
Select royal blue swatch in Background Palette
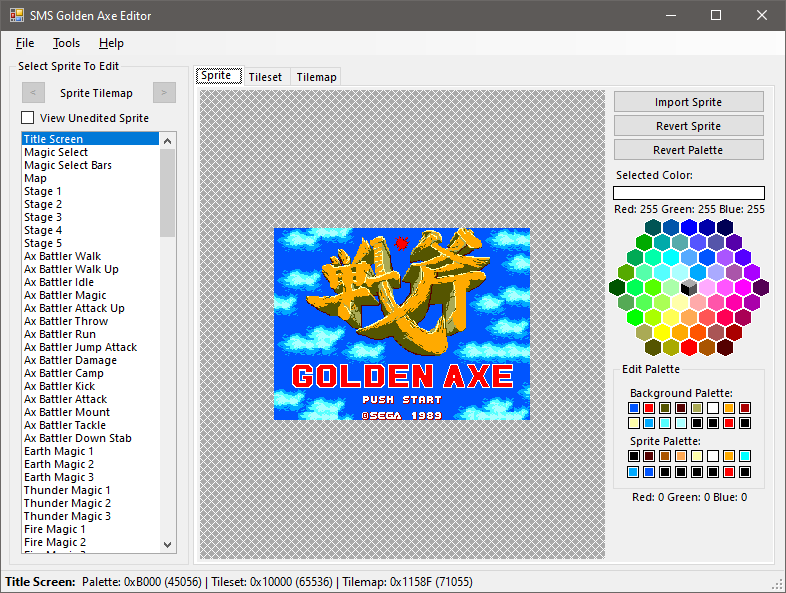[634, 408]
